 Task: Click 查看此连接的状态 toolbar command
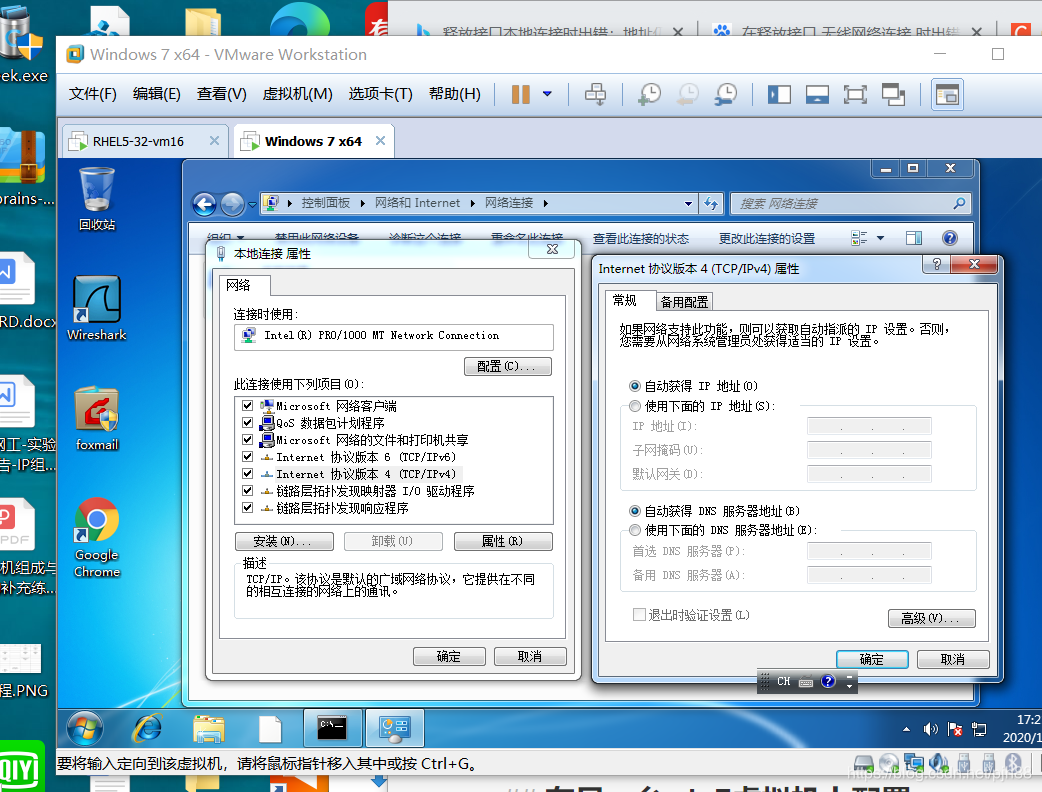(x=641, y=239)
